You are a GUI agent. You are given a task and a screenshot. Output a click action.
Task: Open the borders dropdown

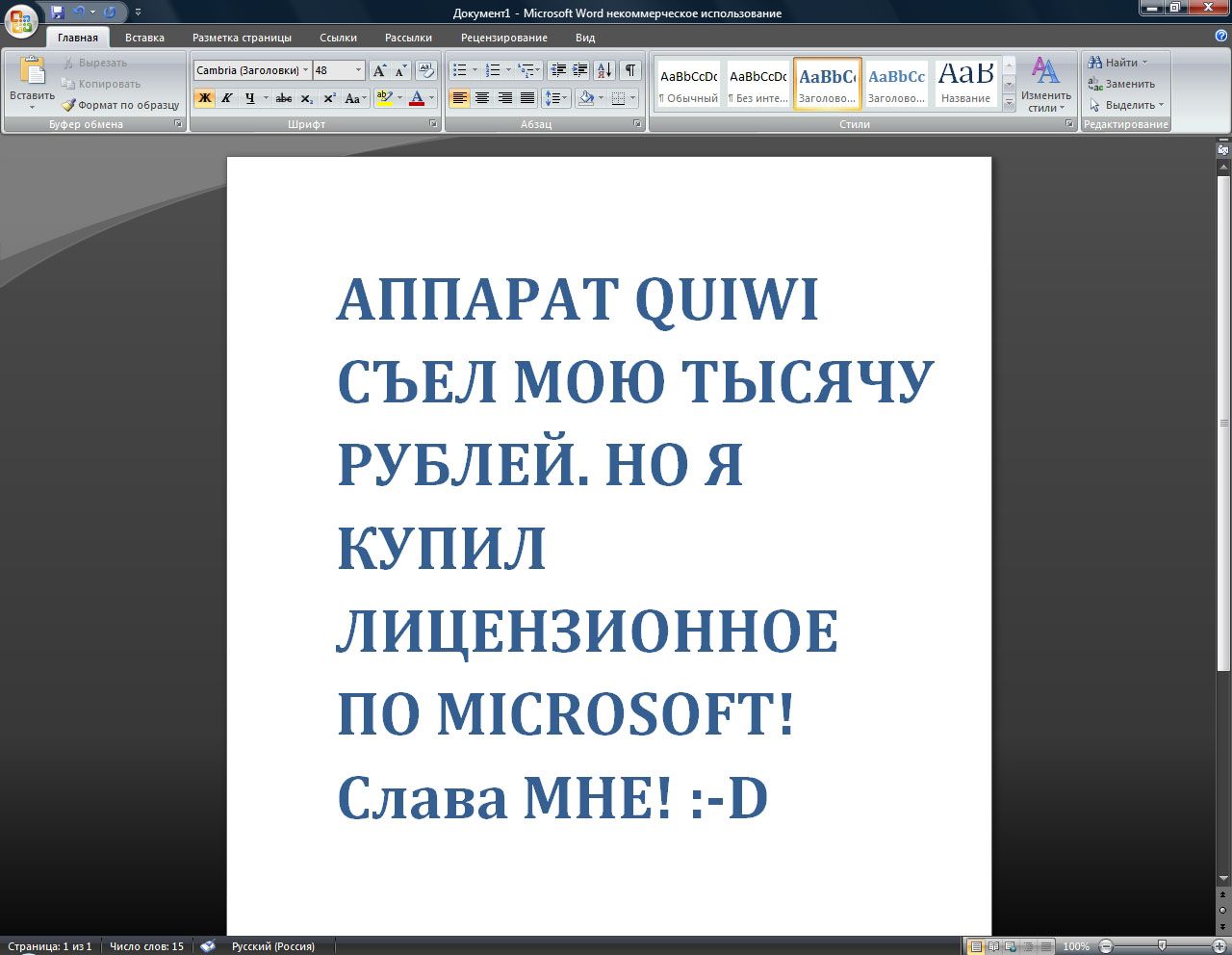[632, 98]
